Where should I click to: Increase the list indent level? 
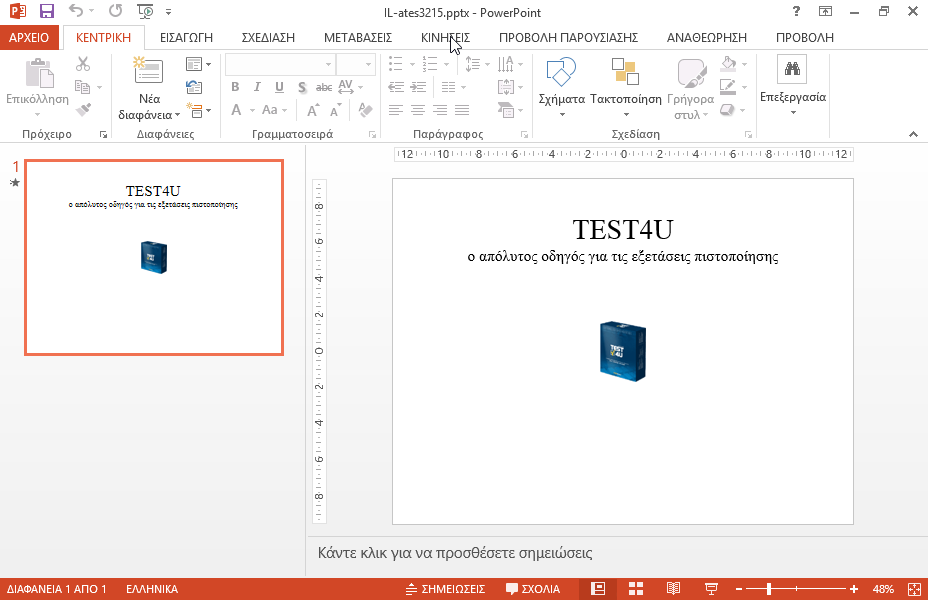pos(418,88)
